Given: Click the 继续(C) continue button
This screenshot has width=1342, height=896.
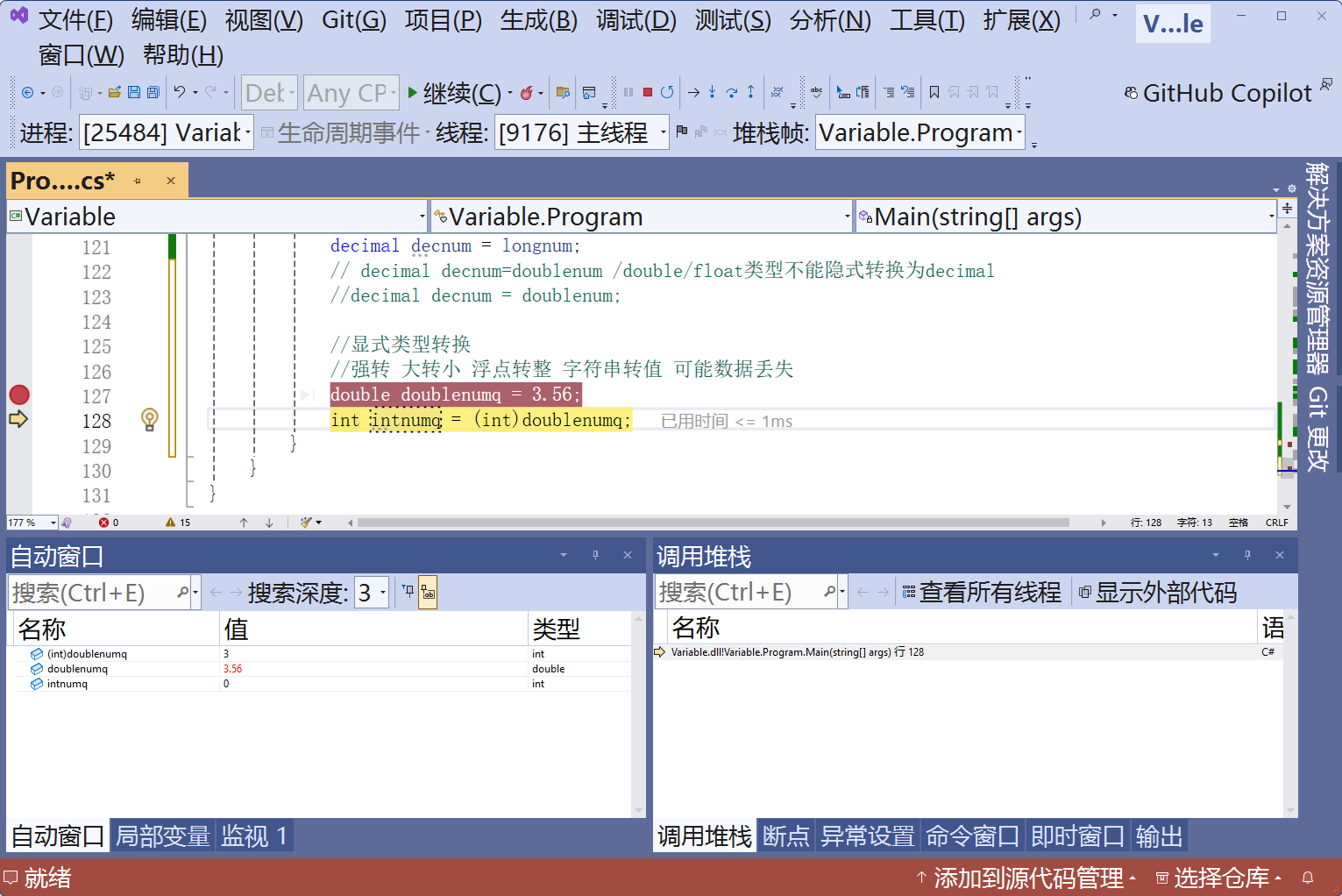Looking at the screenshot, I should 454,92.
